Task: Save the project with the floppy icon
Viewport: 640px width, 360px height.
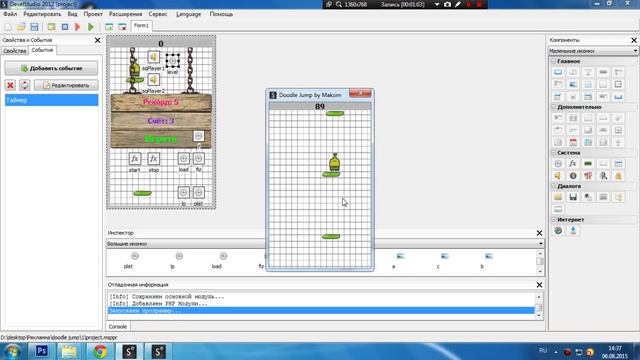Action: (x=34, y=27)
